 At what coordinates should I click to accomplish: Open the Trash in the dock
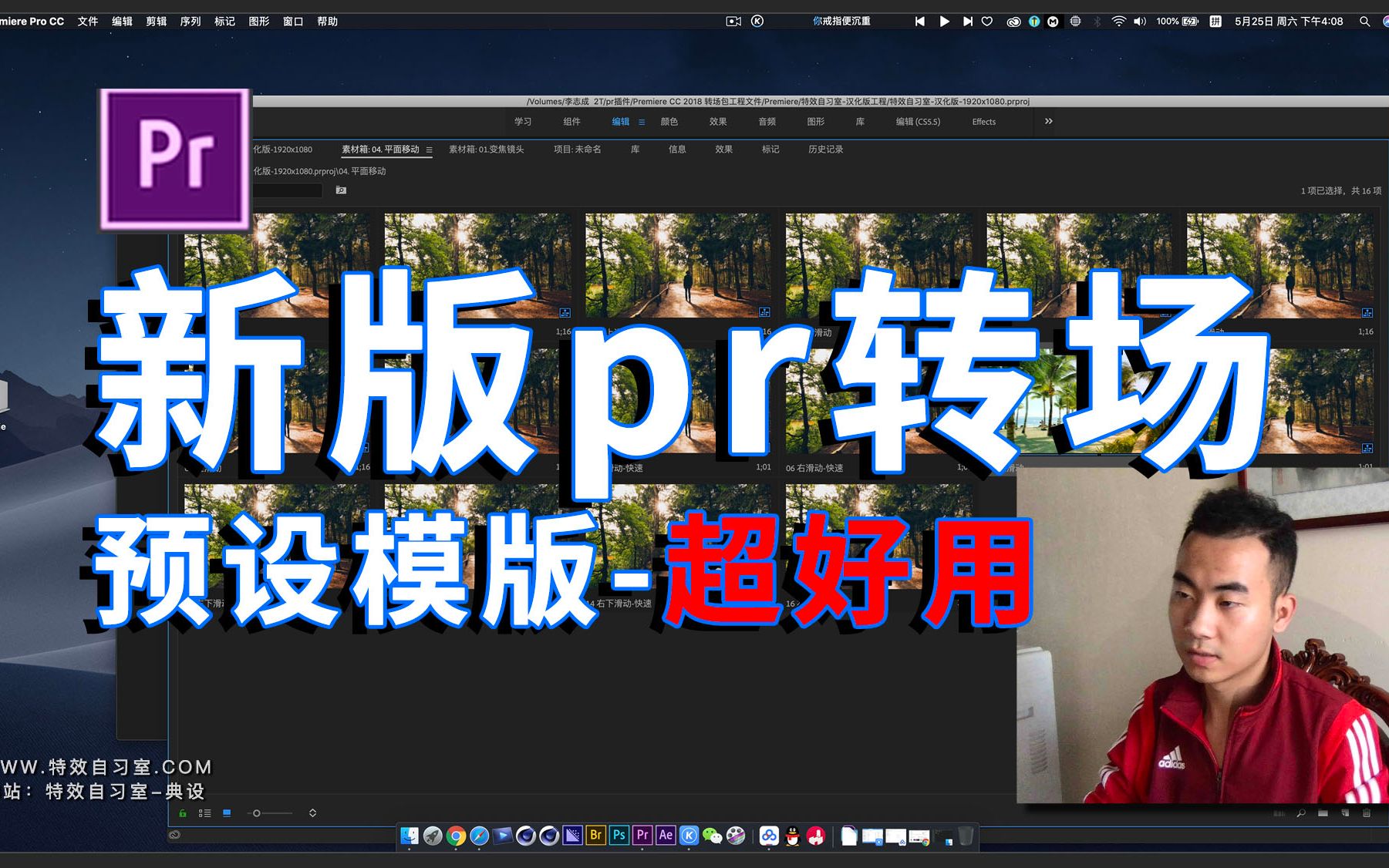tap(966, 836)
